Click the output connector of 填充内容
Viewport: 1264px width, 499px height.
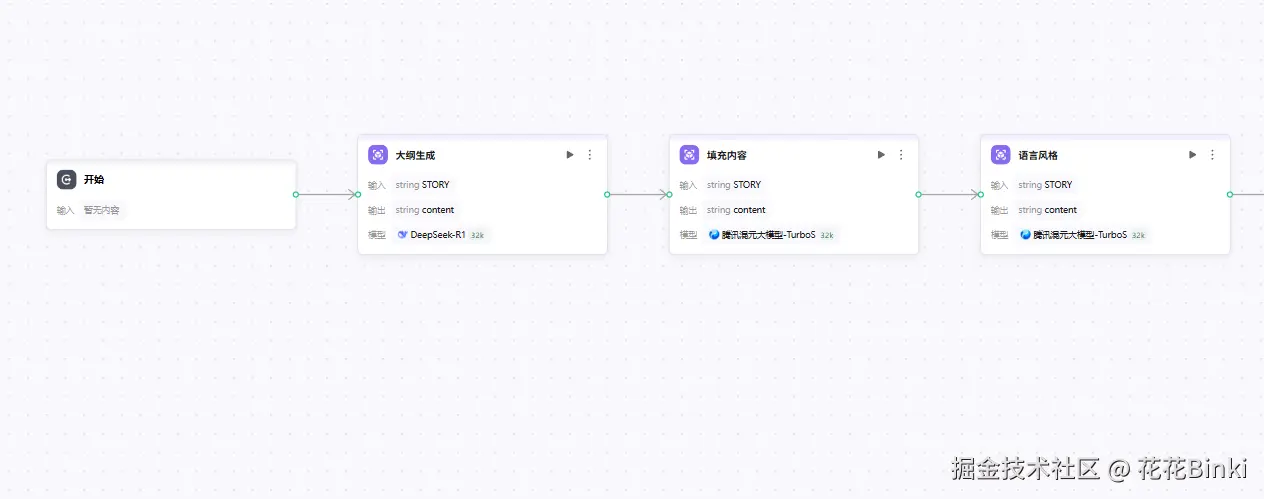918,194
